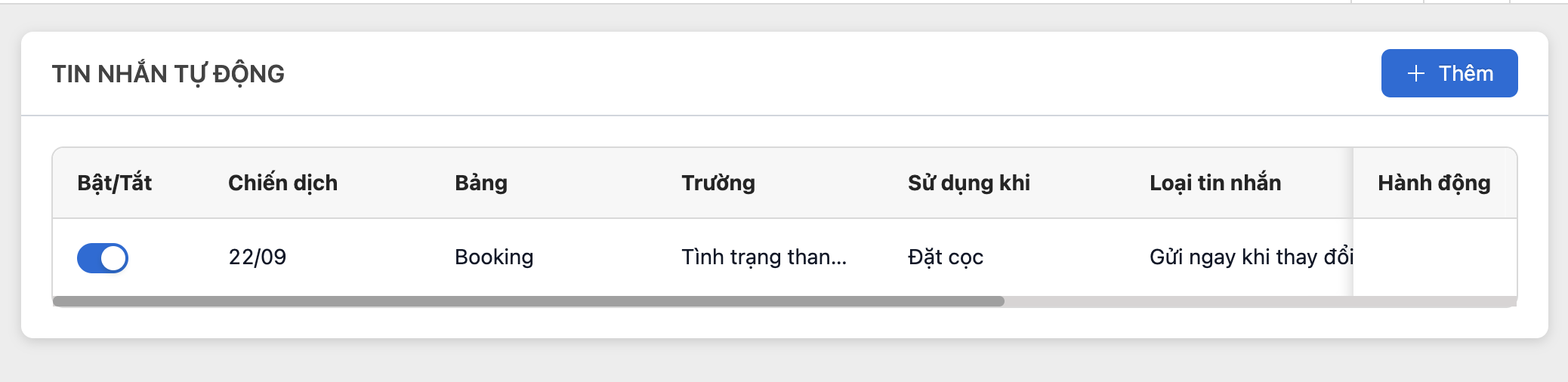Select the Sử dụng khi column header
Screen dimensions: 1568x382
click(x=969, y=183)
